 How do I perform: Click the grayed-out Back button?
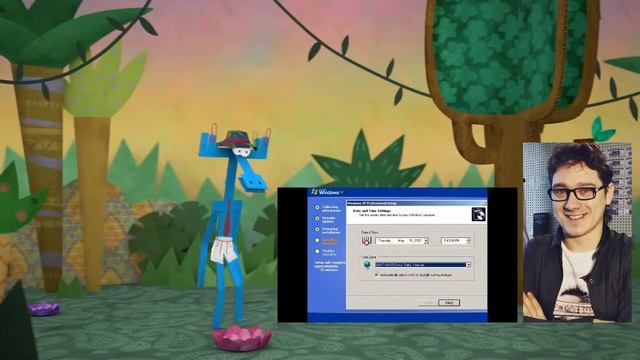click(x=427, y=302)
